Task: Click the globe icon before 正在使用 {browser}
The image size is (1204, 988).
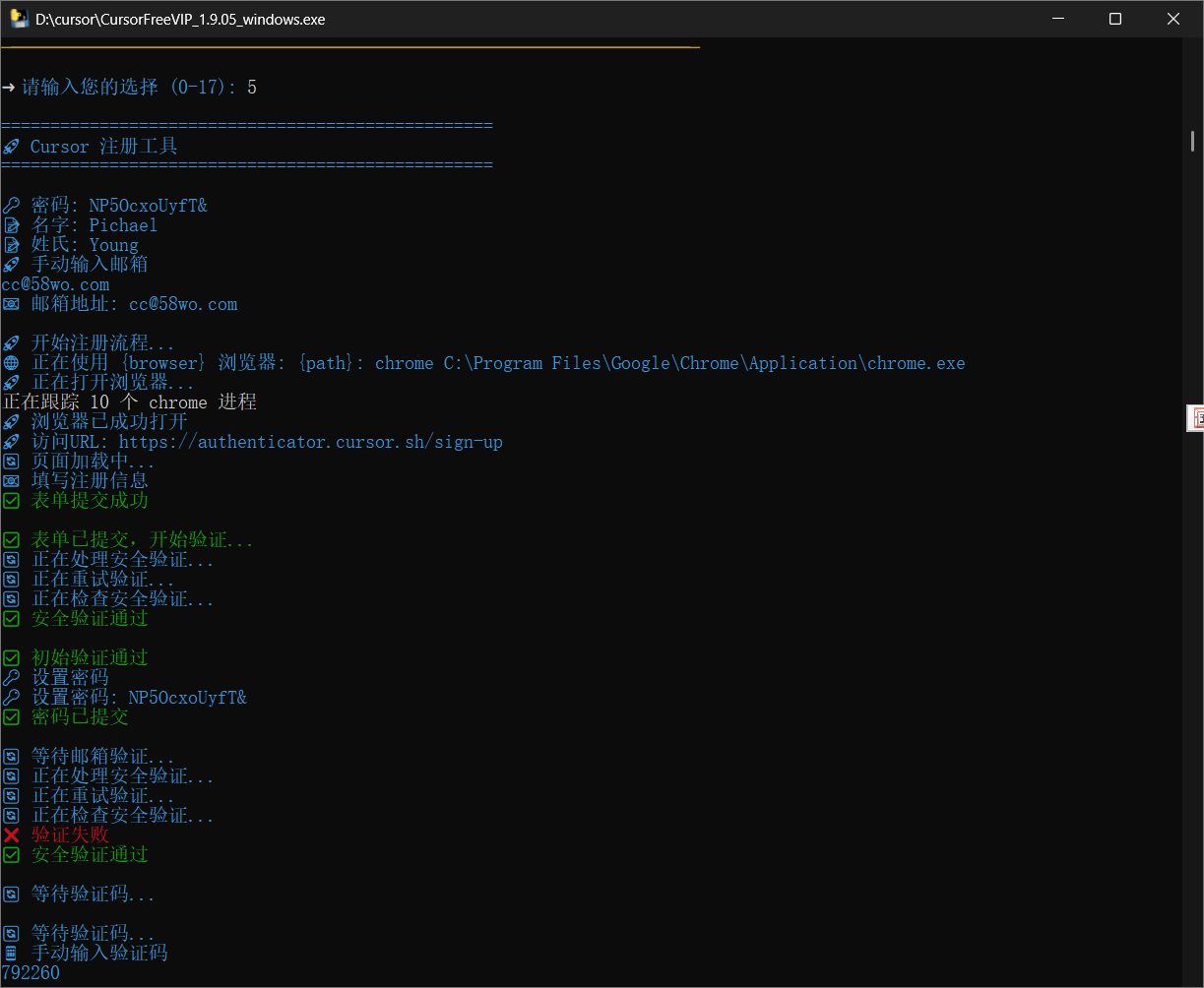Action: (11, 363)
